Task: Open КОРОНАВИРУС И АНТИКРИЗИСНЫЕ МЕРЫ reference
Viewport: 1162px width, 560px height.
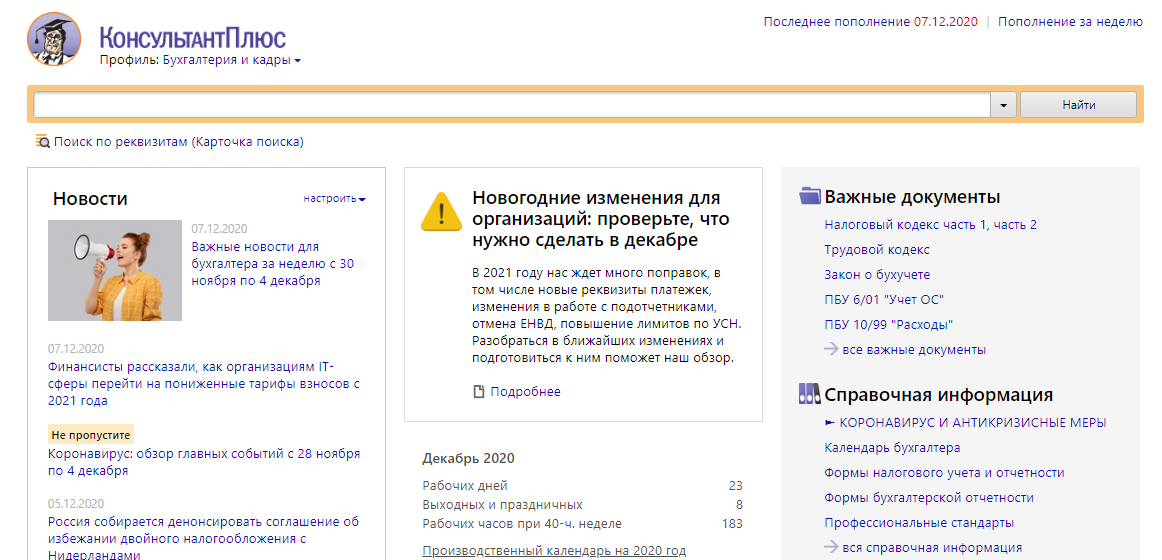Action: [x=972, y=423]
